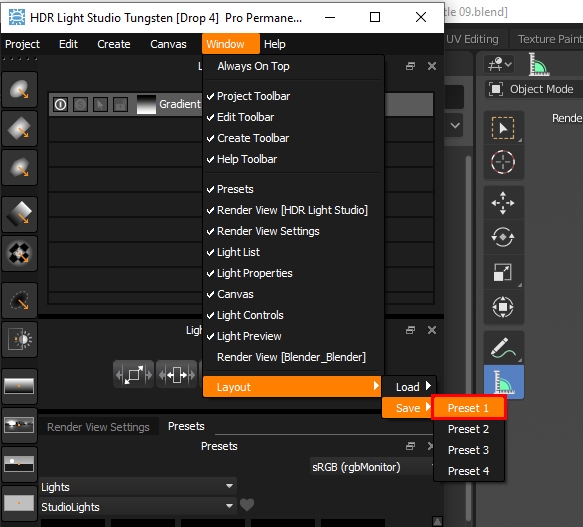
Task: Add a Gradient Background from the toolbar
Action: pos(19,386)
